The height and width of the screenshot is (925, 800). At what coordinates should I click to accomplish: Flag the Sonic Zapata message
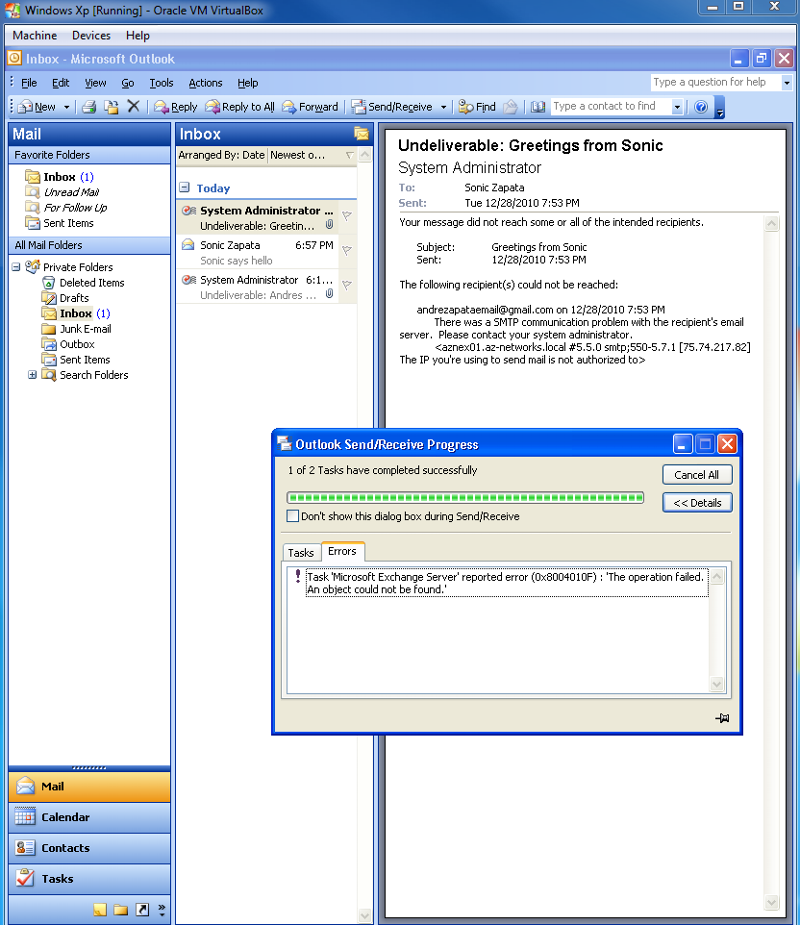click(347, 251)
